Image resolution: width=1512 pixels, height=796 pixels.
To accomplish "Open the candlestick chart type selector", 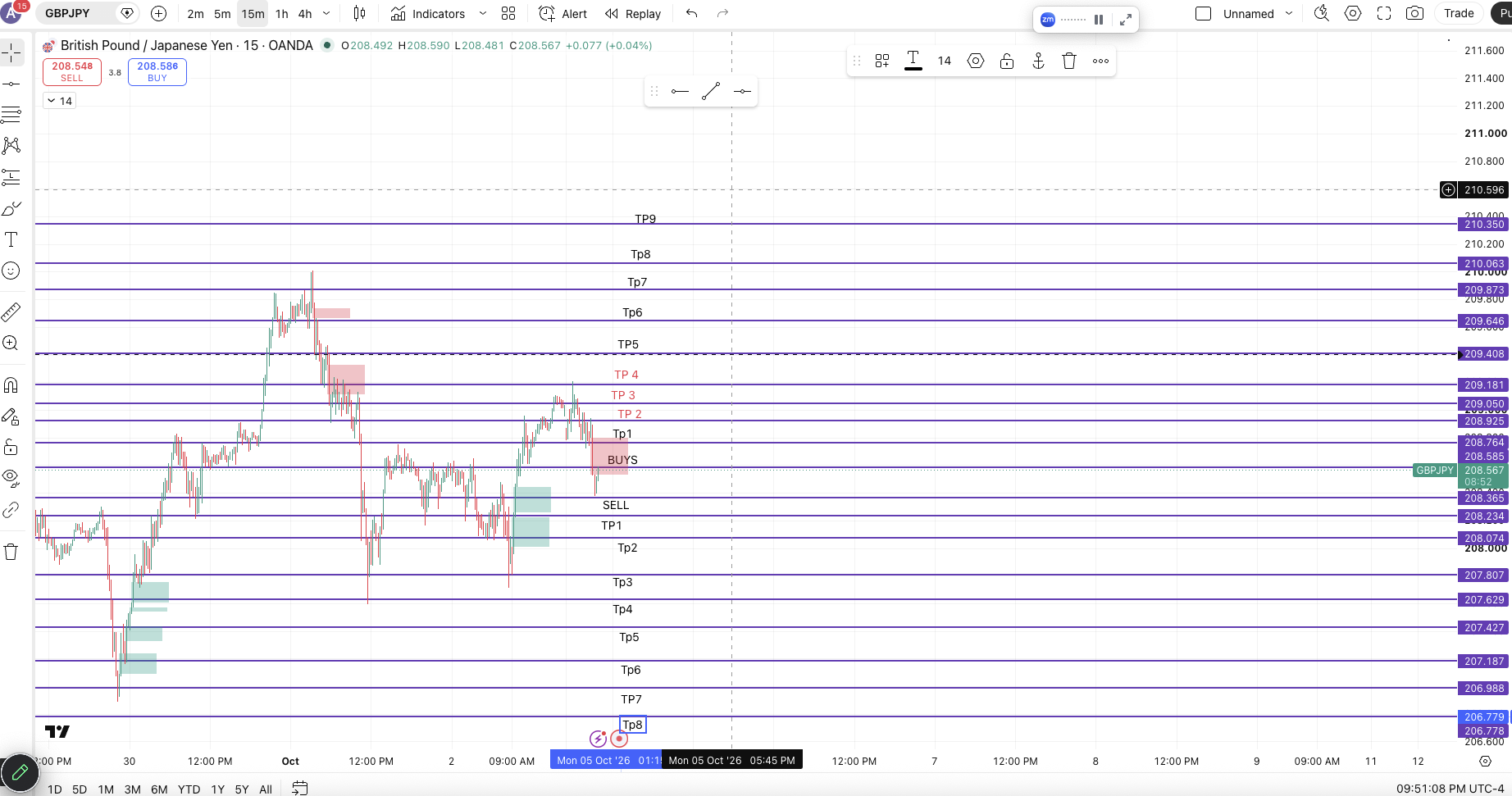I will (359, 13).
